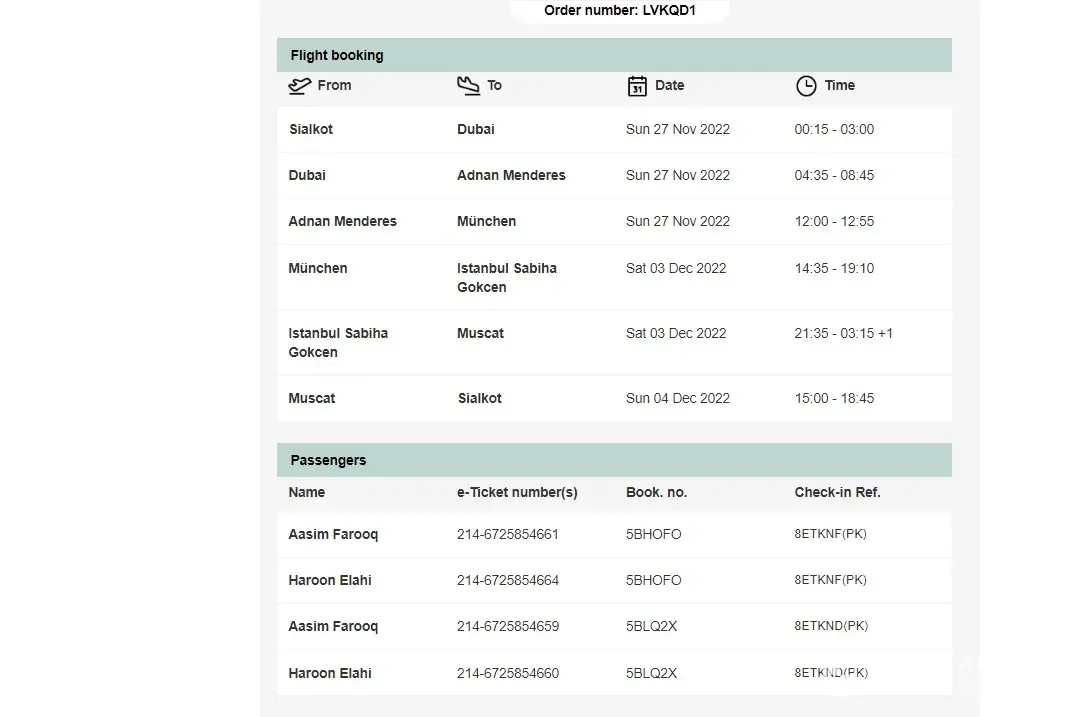Image resolution: width=1084 pixels, height=717 pixels.
Task: Click the 21:35 - 03:15 +1 flight time
Action: coord(843,333)
